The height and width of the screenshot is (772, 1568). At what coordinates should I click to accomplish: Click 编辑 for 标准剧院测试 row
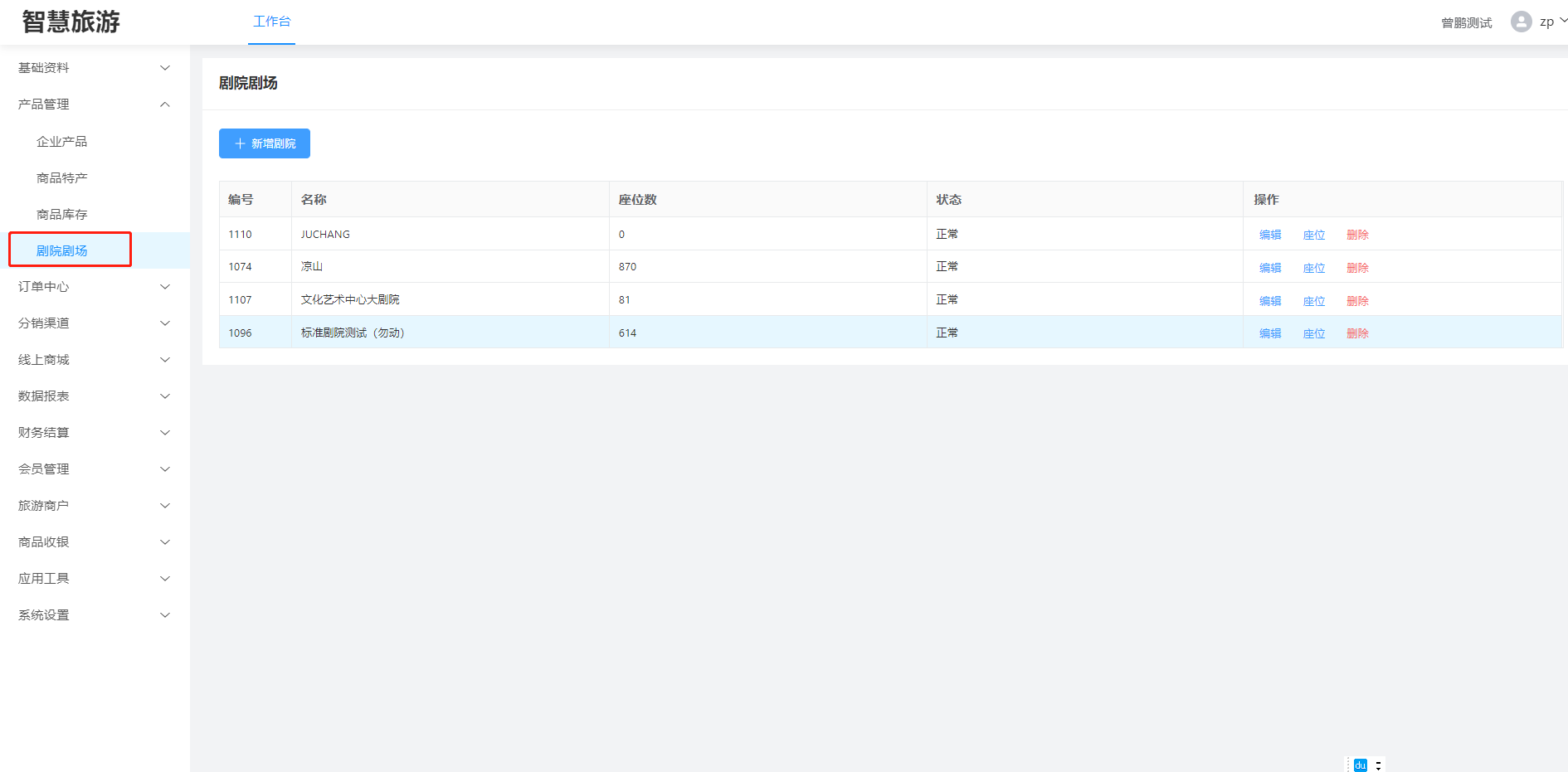tap(1269, 333)
